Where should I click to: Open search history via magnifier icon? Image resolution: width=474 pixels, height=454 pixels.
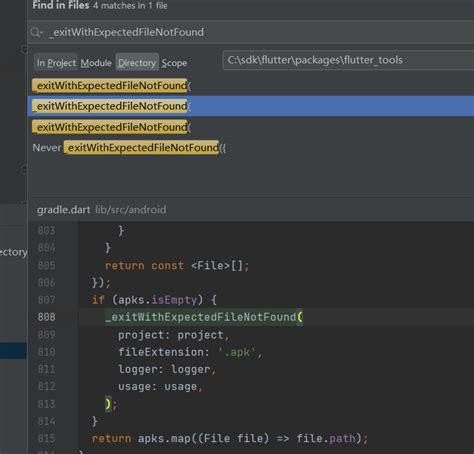coord(36,32)
